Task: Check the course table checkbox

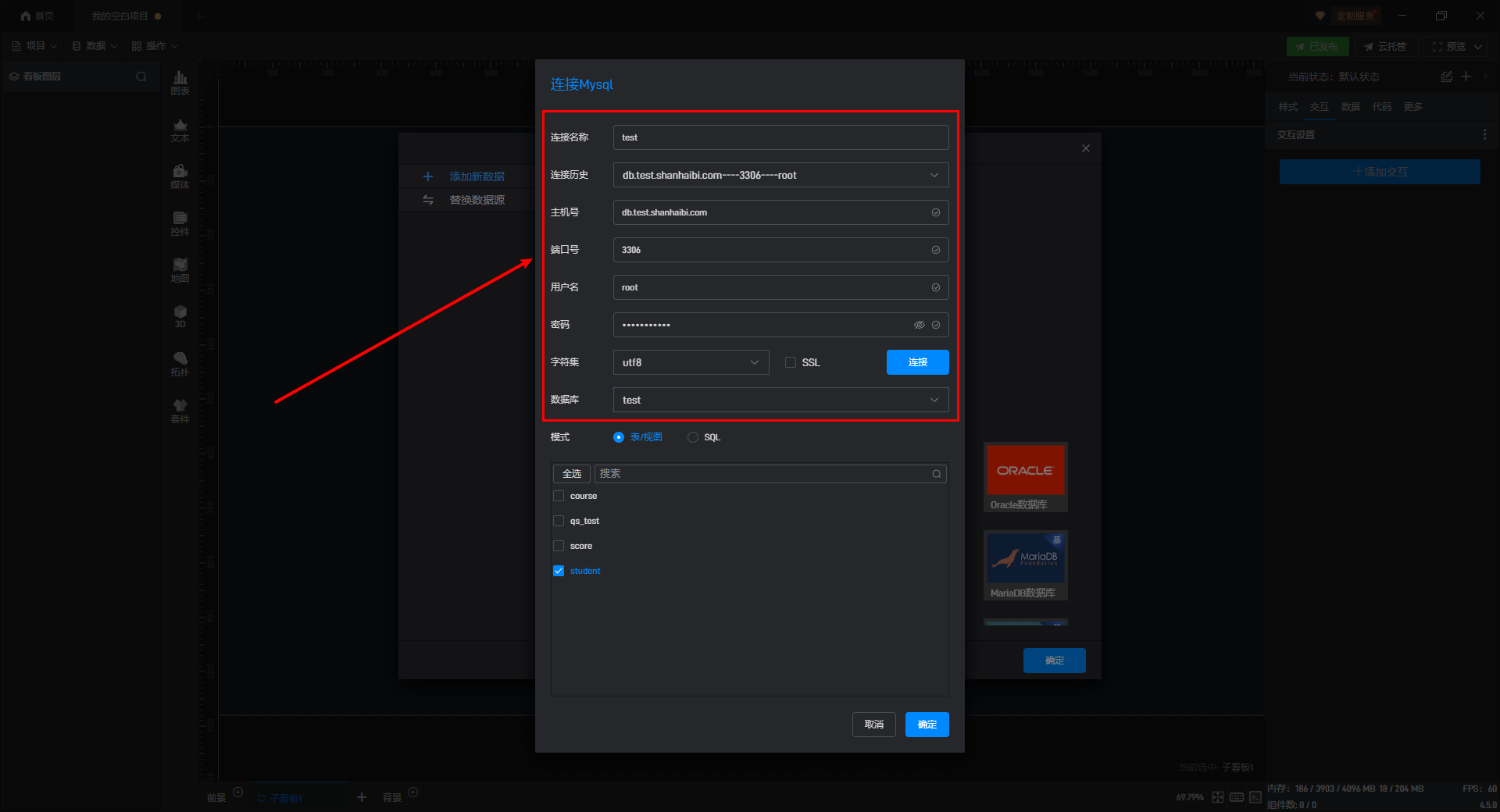Action: 559,496
